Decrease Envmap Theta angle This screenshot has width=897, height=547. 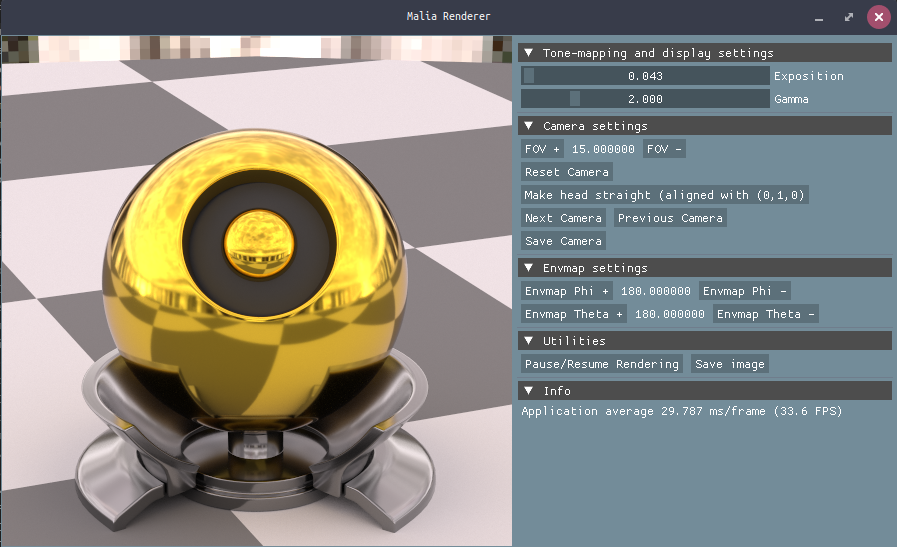pos(765,314)
